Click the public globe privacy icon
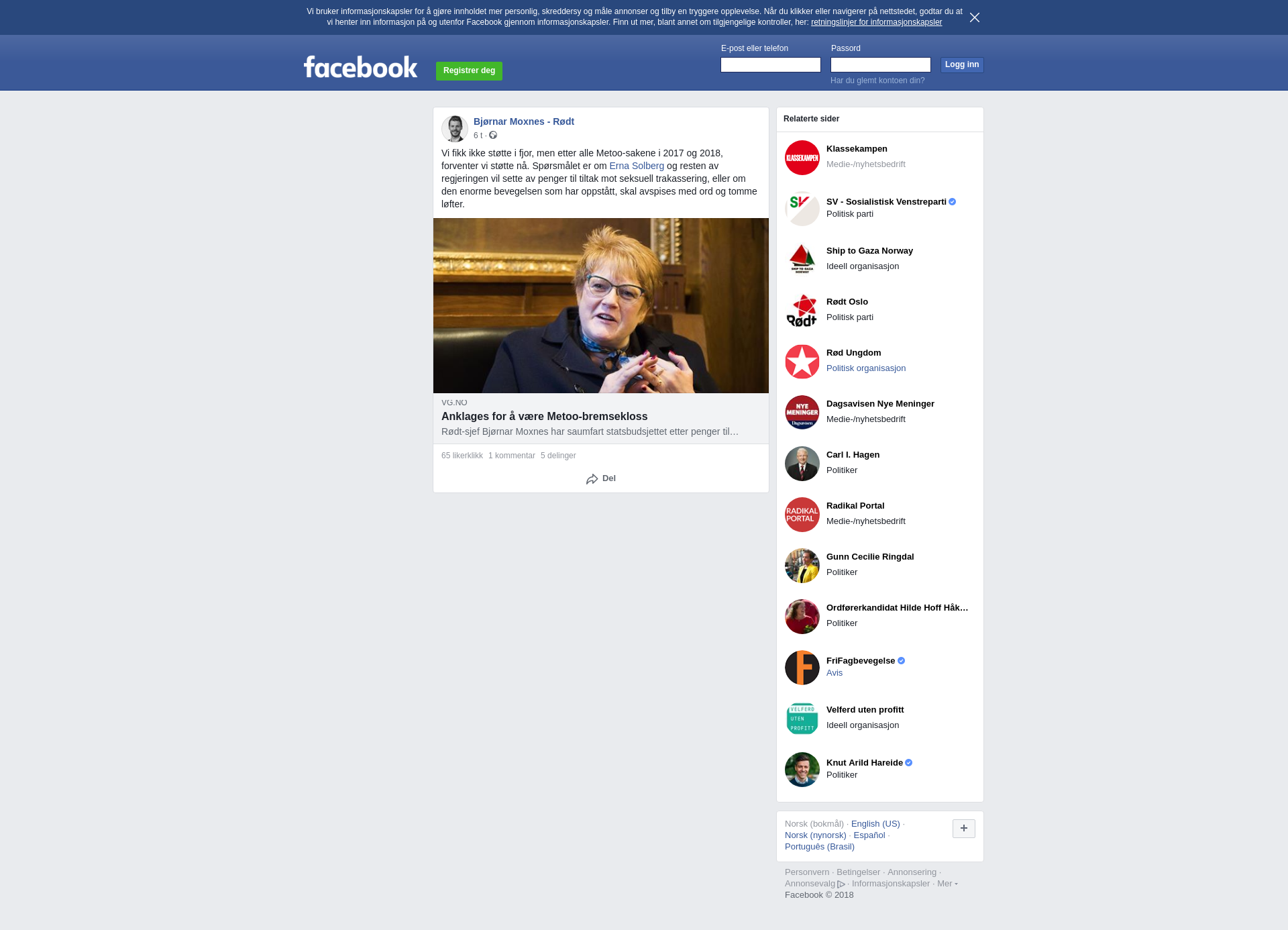The image size is (1288, 930). click(493, 136)
